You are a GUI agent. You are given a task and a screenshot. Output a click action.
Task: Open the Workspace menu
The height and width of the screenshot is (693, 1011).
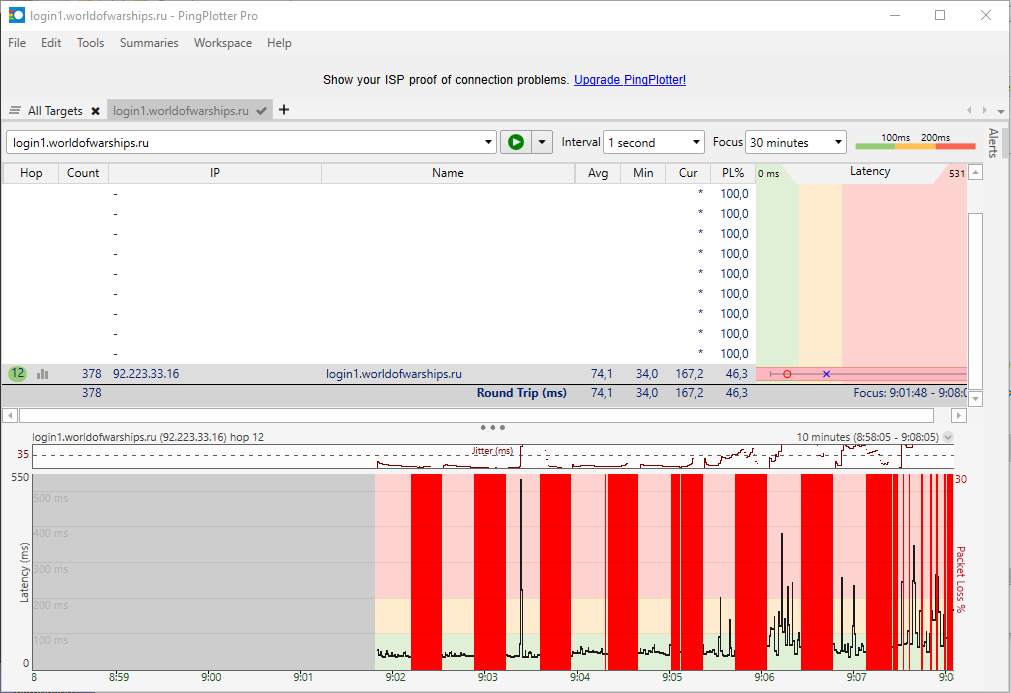[x=223, y=43]
